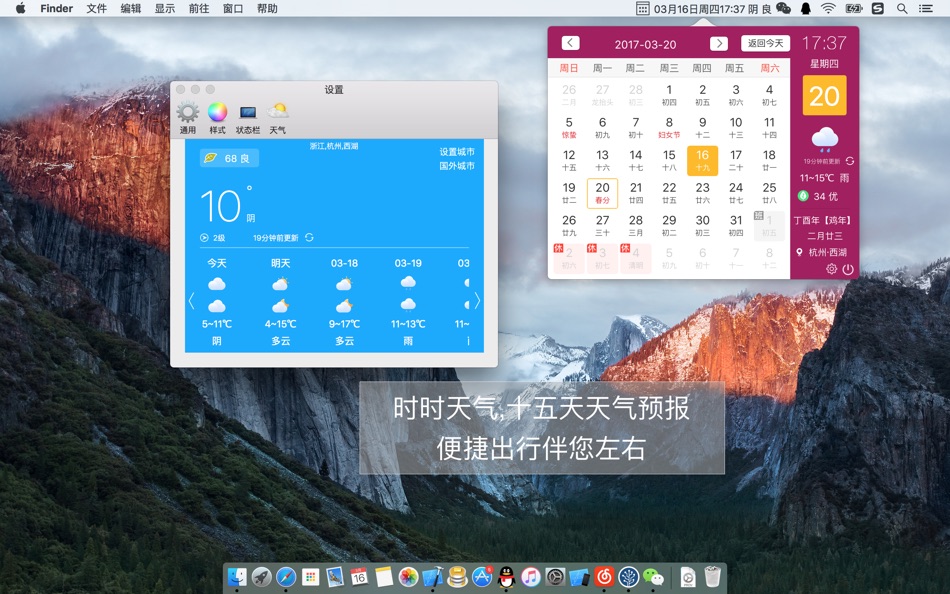Click menu bar date text 03月16日周四17:37
Image resolution: width=950 pixels, height=594 pixels.
click(x=699, y=8)
